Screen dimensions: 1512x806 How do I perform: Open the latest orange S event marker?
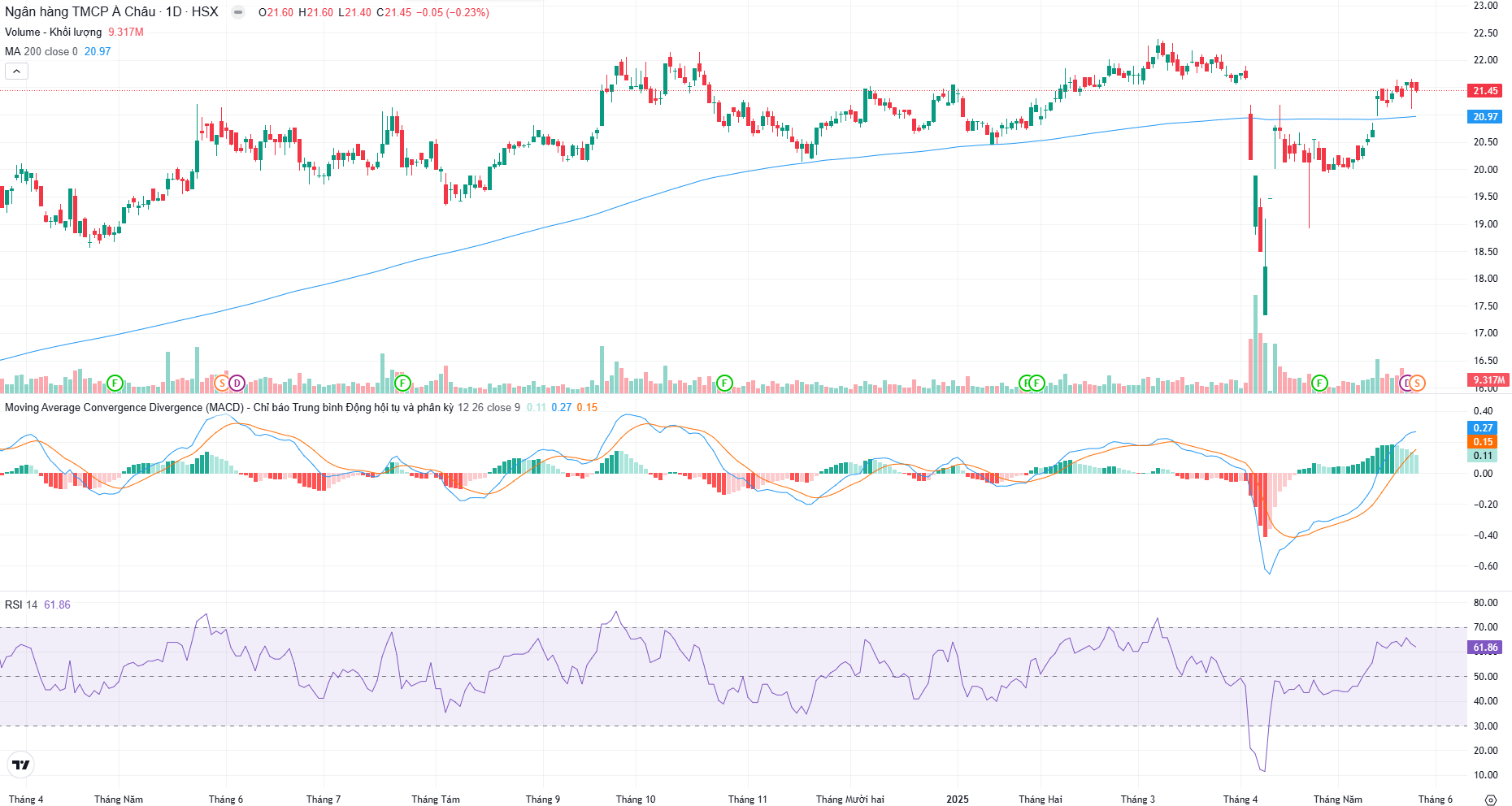click(x=1417, y=383)
